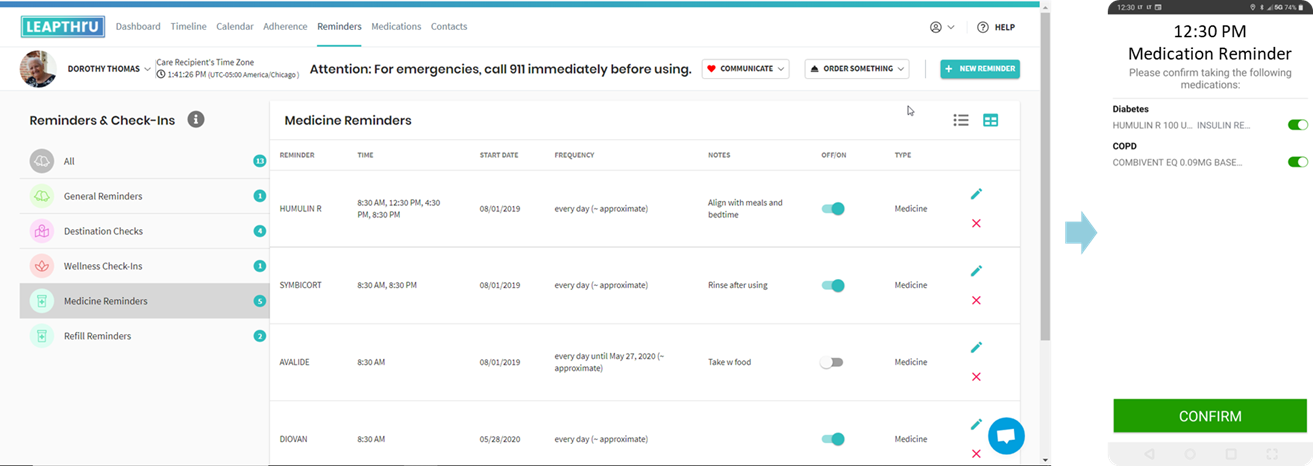Click the Start Date column header
1313x466 pixels.
point(501,155)
